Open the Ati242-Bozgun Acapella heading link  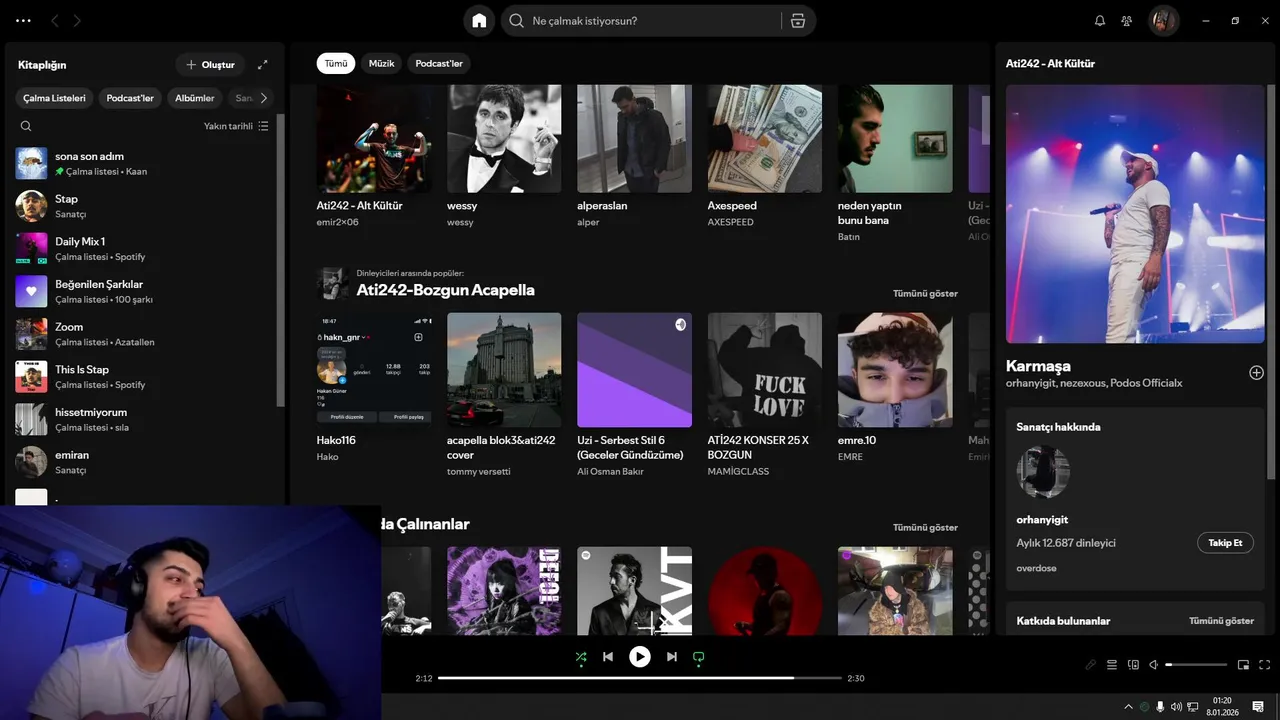pos(446,290)
